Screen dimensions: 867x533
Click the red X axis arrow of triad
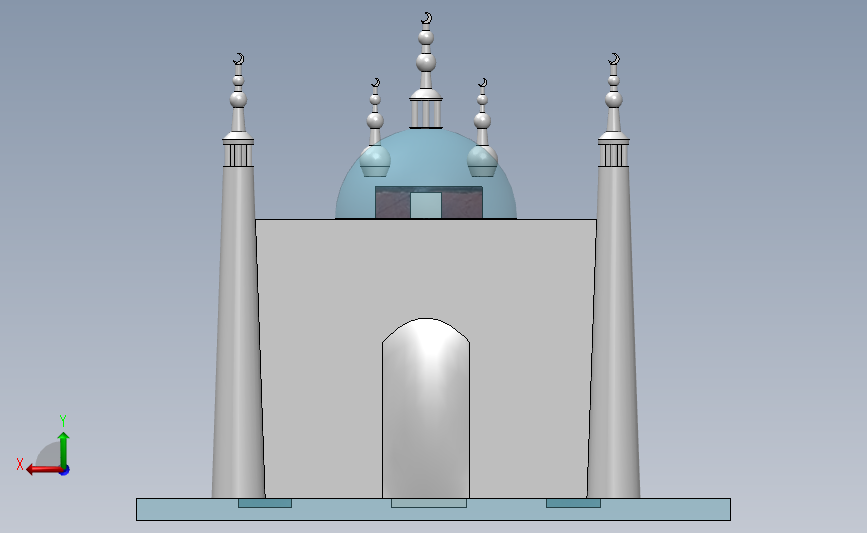coord(44,469)
